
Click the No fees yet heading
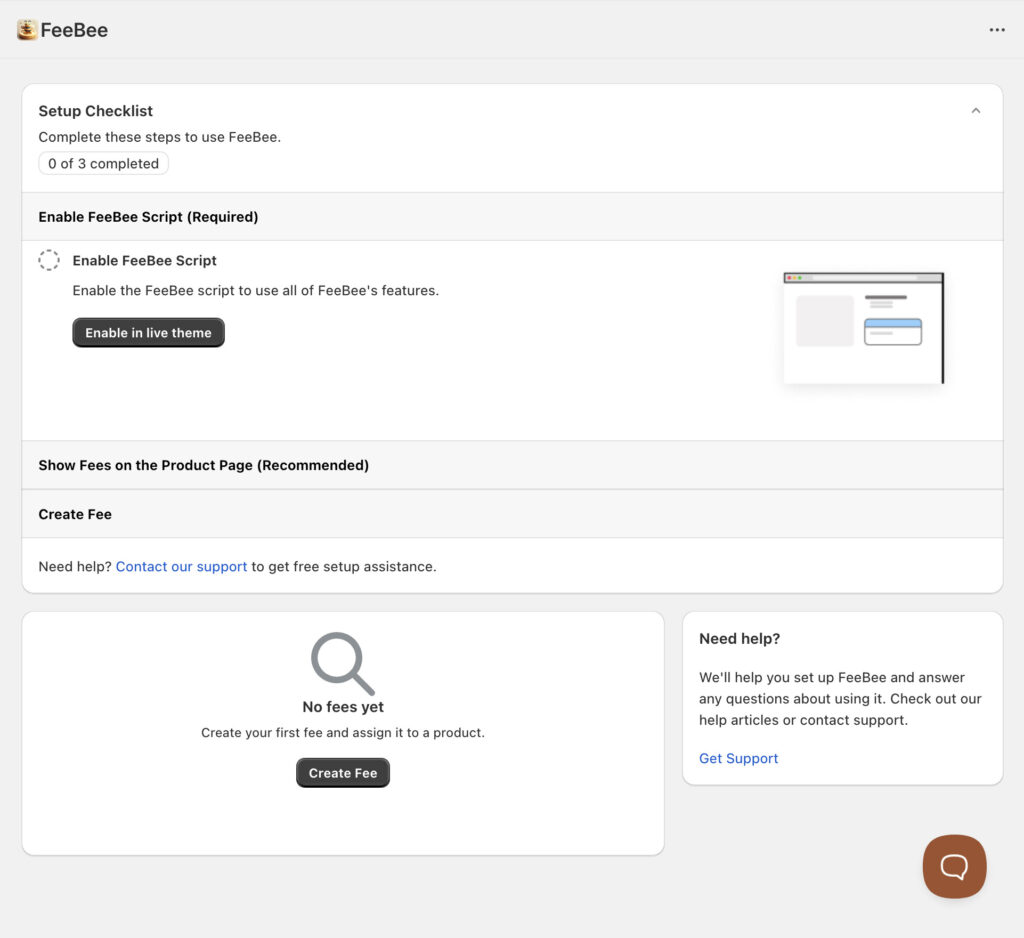342,706
